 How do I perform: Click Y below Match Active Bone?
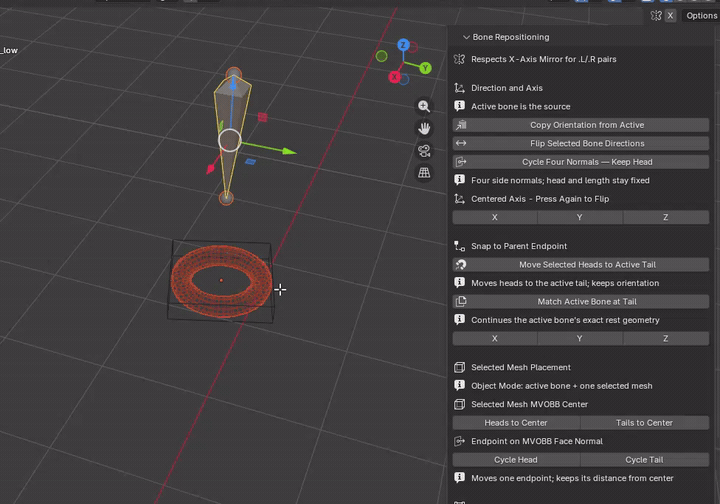tap(579, 338)
